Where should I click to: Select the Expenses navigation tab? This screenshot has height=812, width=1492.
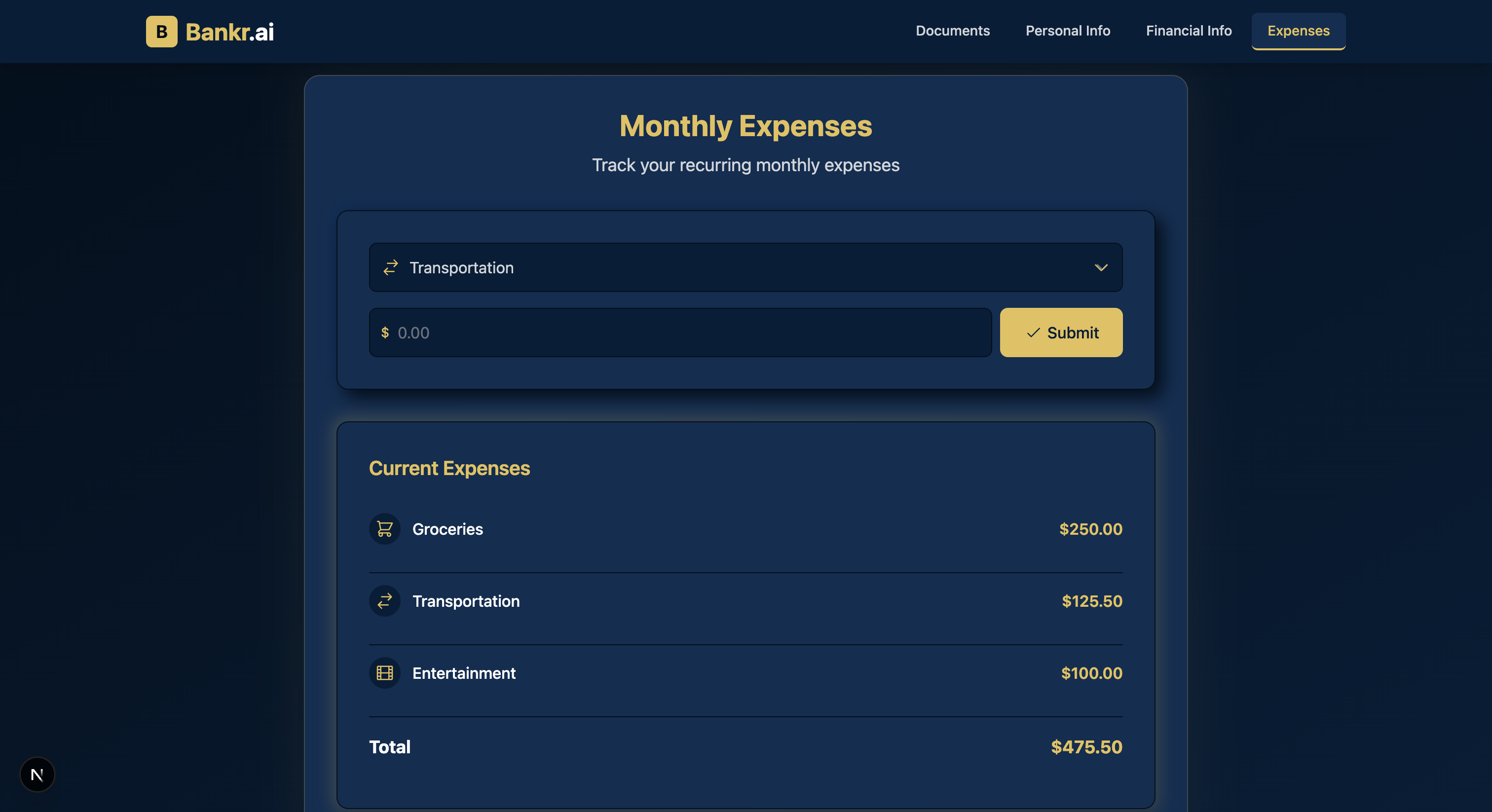(x=1298, y=31)
